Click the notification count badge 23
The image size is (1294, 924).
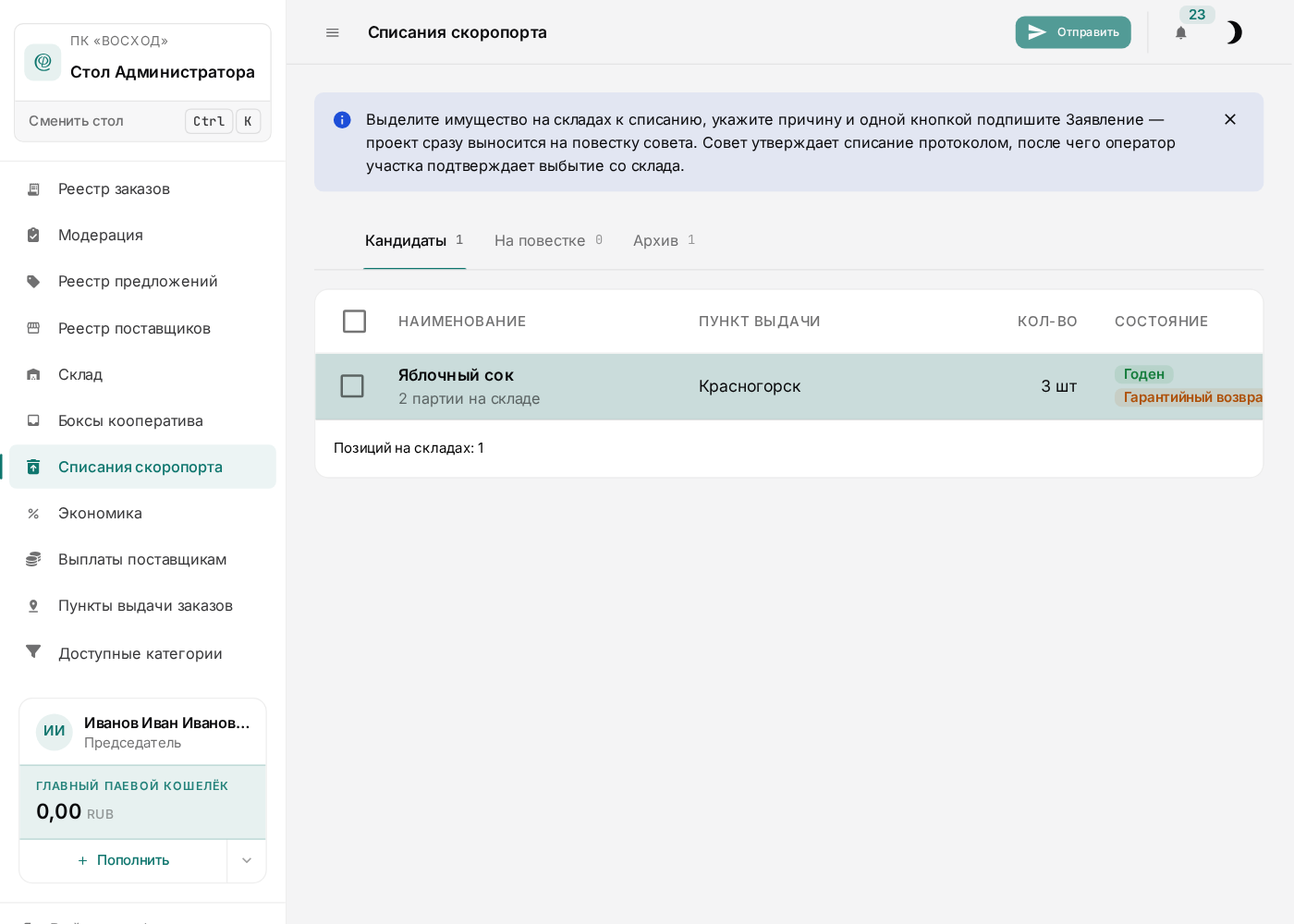(1197, 15)
